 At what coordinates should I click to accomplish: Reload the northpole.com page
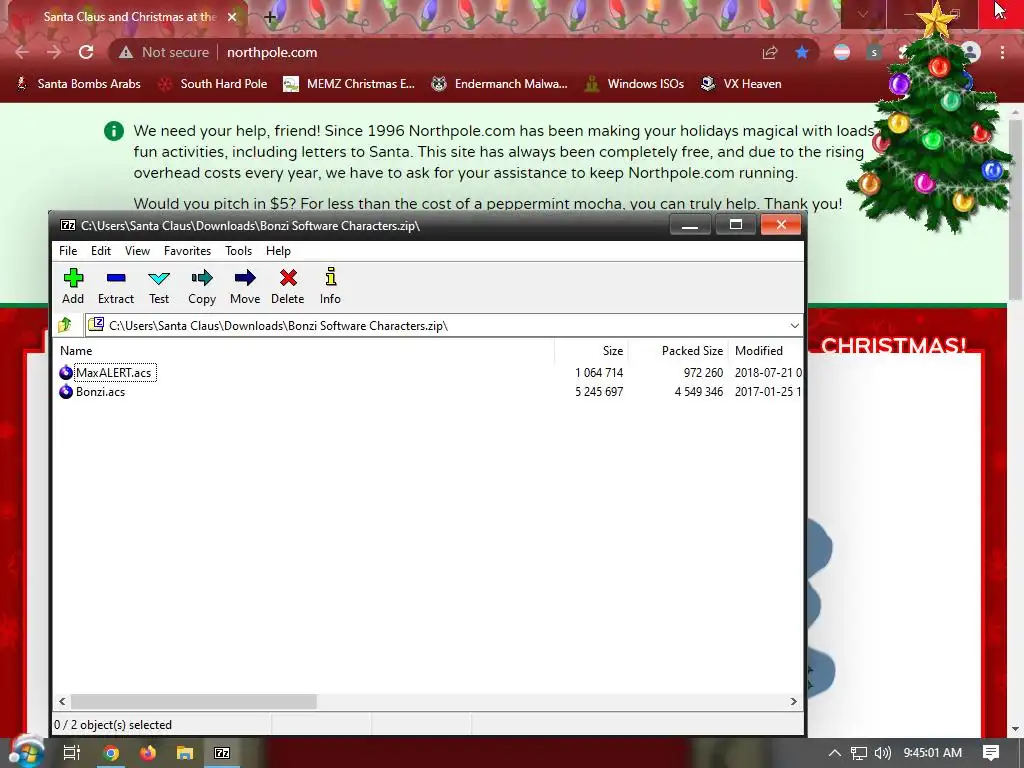coord(86,52)
